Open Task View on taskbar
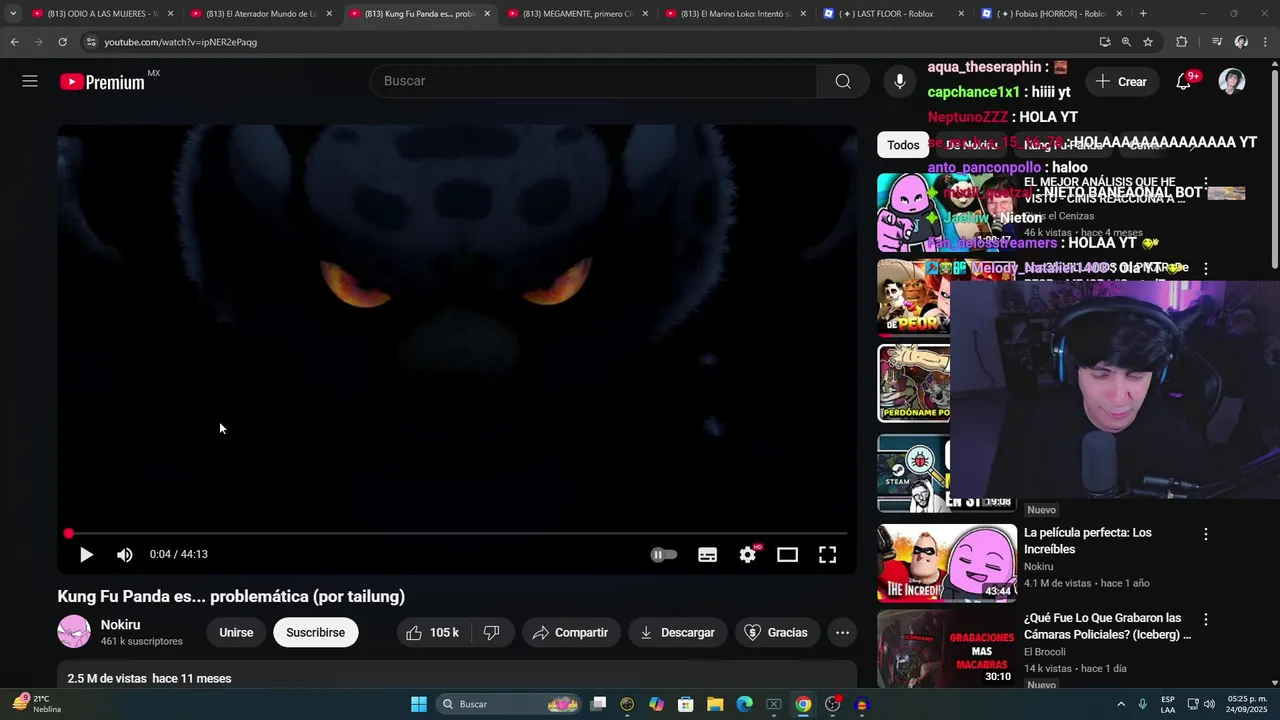Screen dimensions: 1280x720 (598, 704)
